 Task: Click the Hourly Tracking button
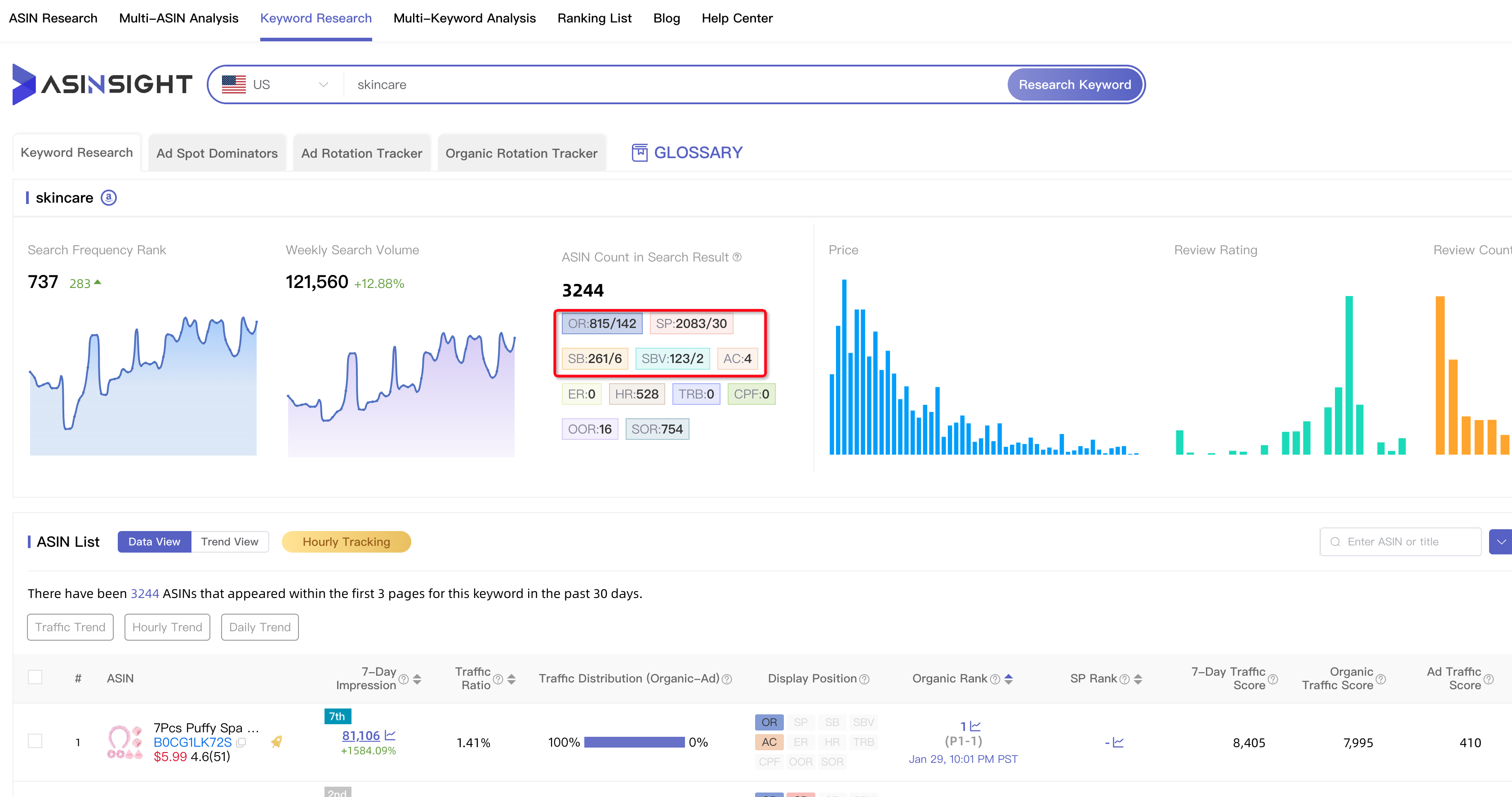(x=346, y=542)
